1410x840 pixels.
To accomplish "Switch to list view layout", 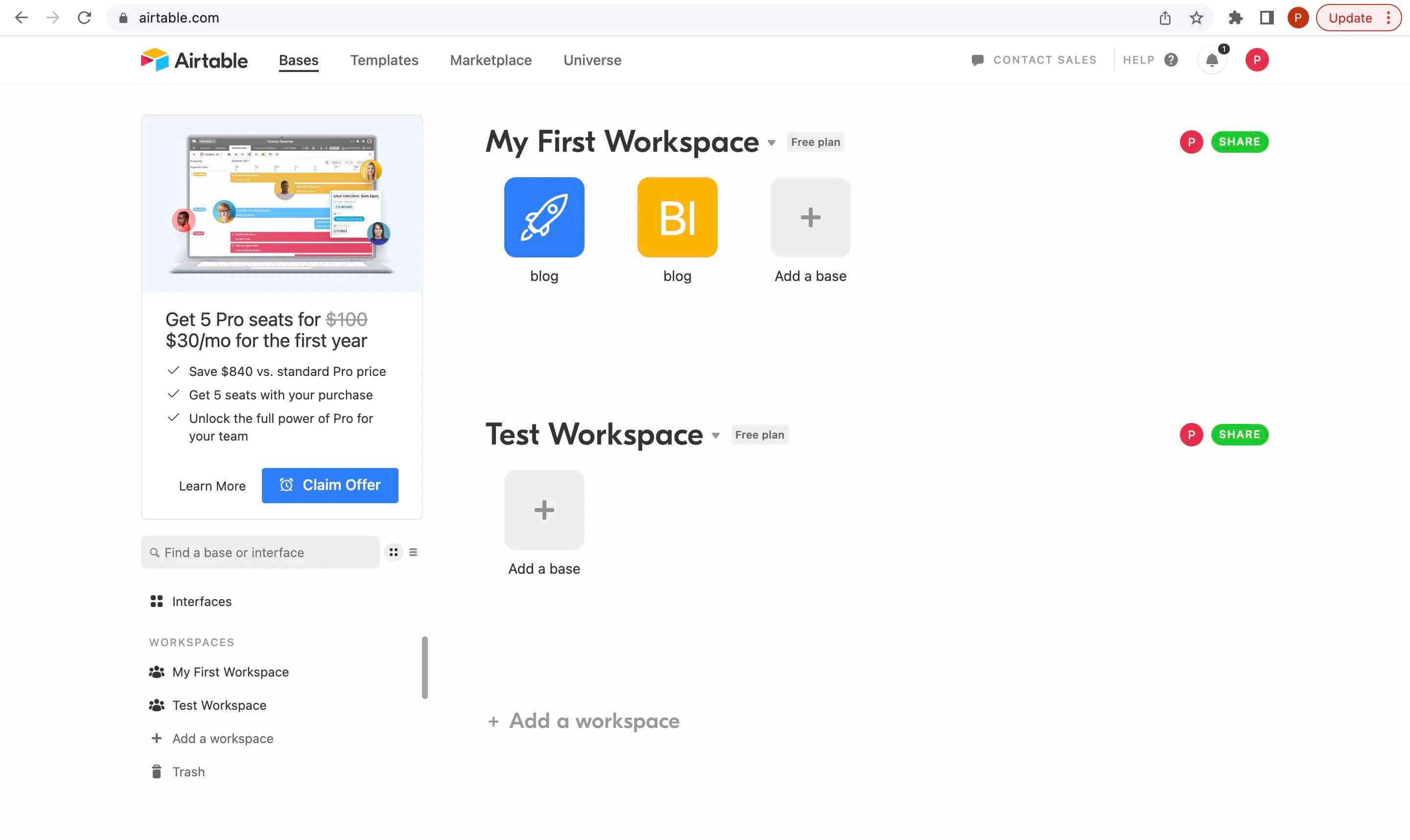I will 413,552.
